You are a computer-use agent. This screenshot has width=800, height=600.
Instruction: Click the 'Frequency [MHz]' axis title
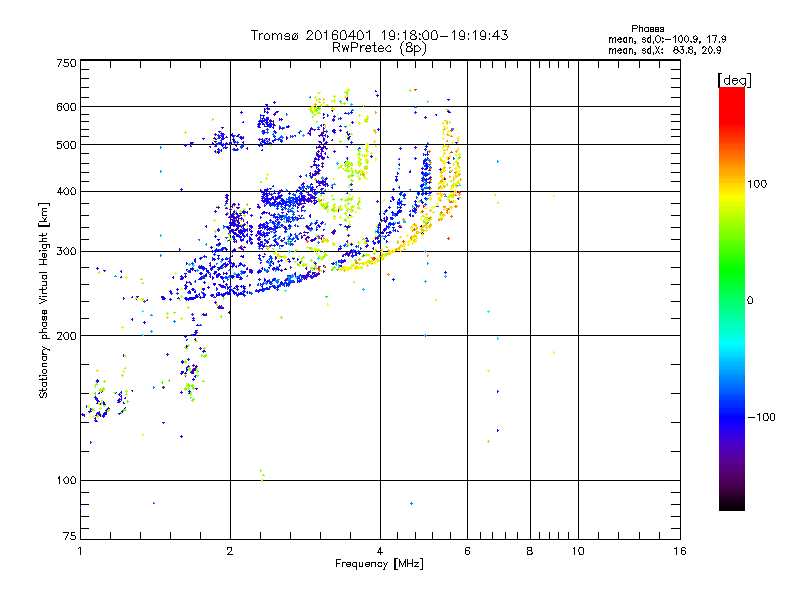coord(379,564)
